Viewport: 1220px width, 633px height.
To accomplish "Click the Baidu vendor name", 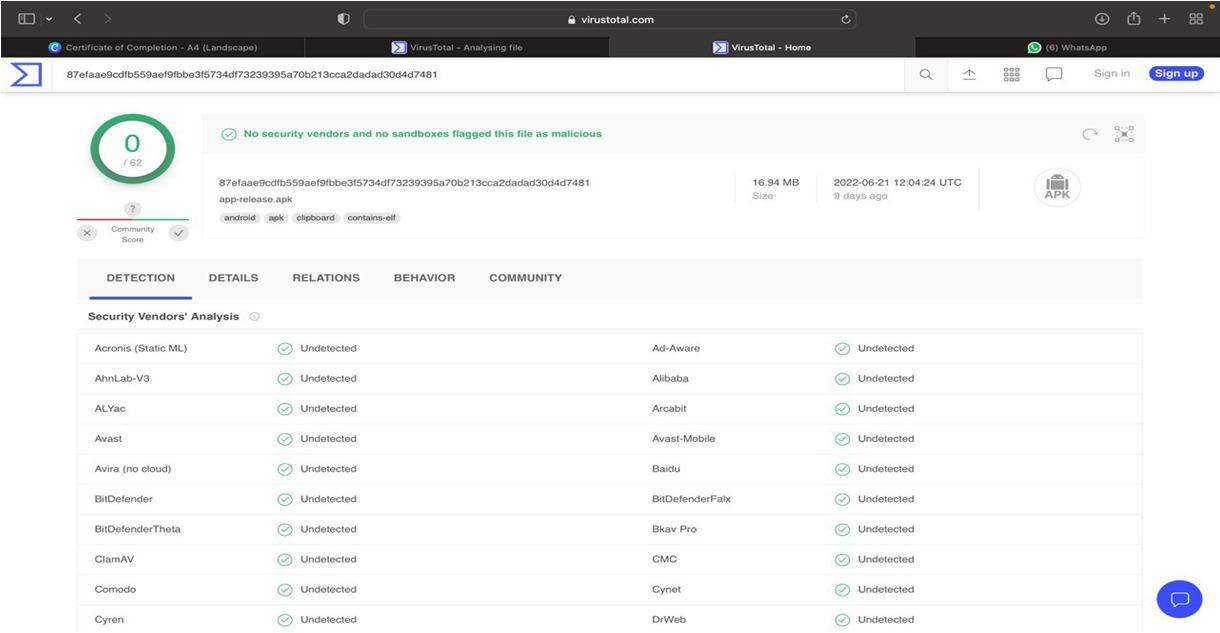I will (666, 469).
